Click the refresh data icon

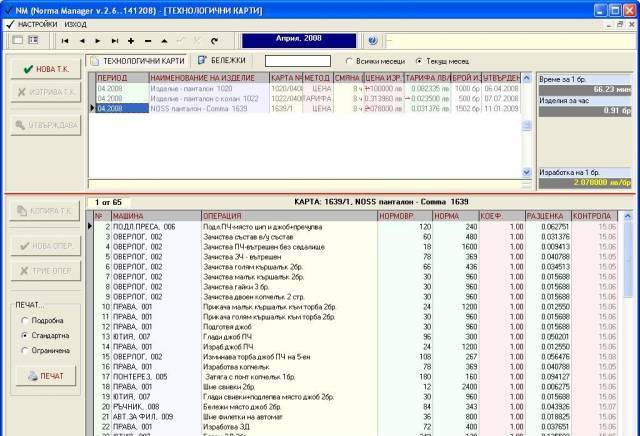click(214, 41)
